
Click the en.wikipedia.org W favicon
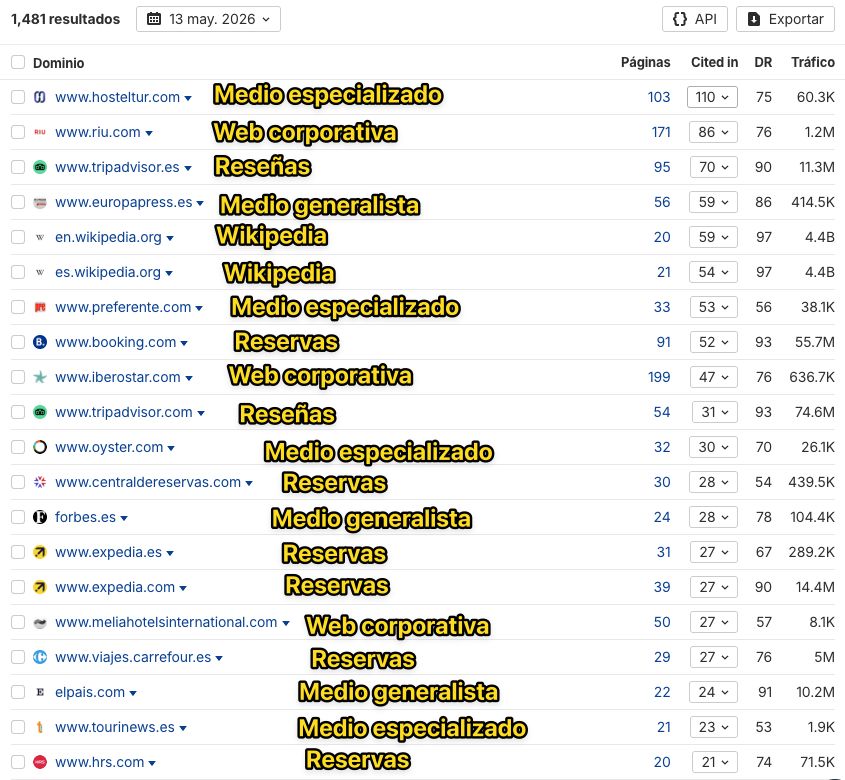tap(40, 237)
